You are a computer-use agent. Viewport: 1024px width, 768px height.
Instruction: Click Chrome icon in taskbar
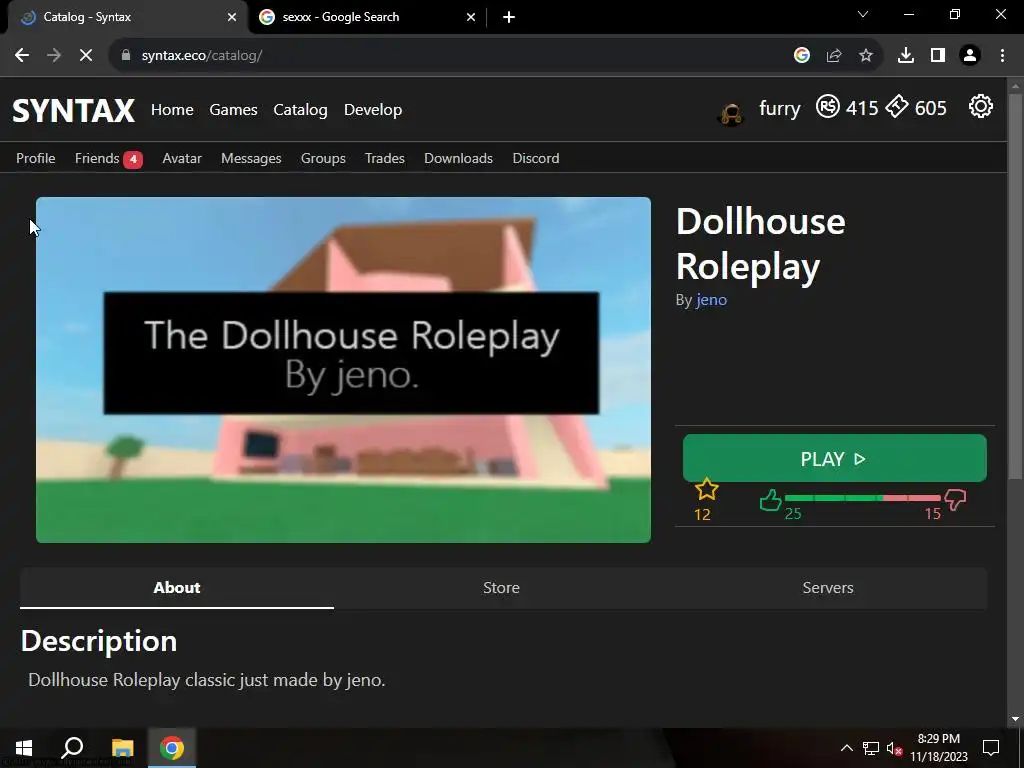(172, 748)
